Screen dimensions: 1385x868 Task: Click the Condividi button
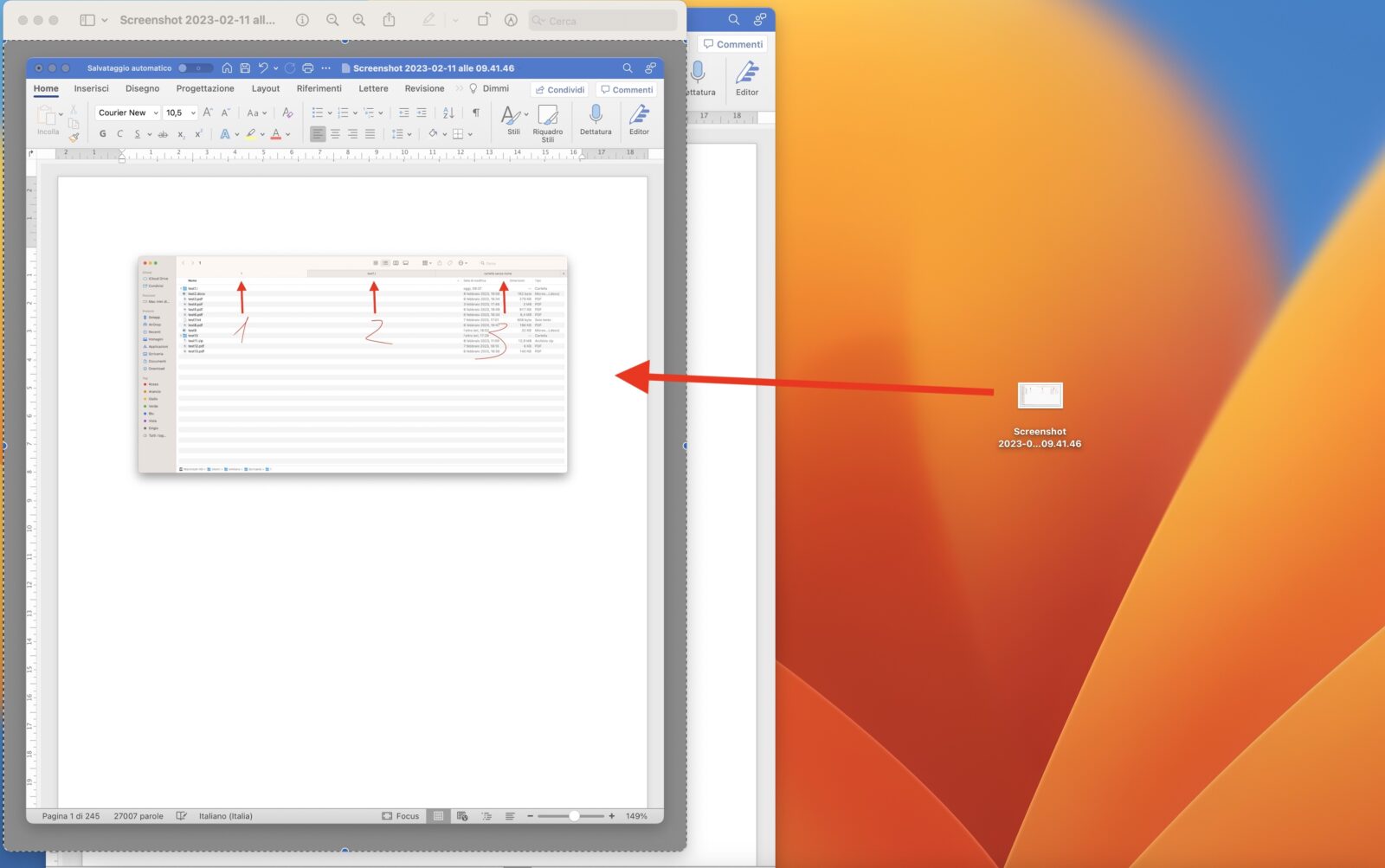point(559,89)
